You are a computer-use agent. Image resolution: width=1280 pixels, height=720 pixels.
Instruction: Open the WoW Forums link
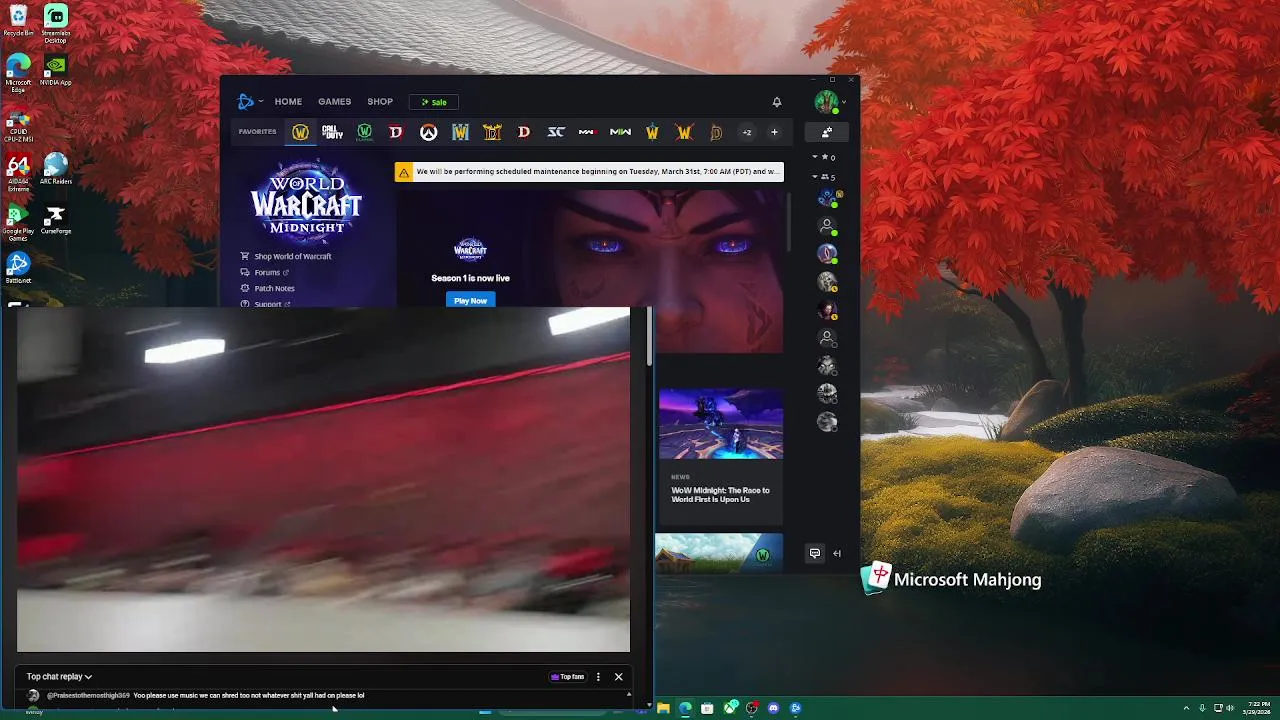point(264,272)
